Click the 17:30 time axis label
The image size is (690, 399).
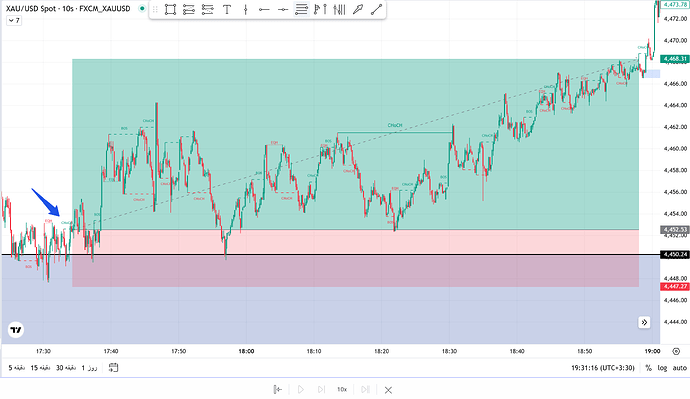(43, 351)
